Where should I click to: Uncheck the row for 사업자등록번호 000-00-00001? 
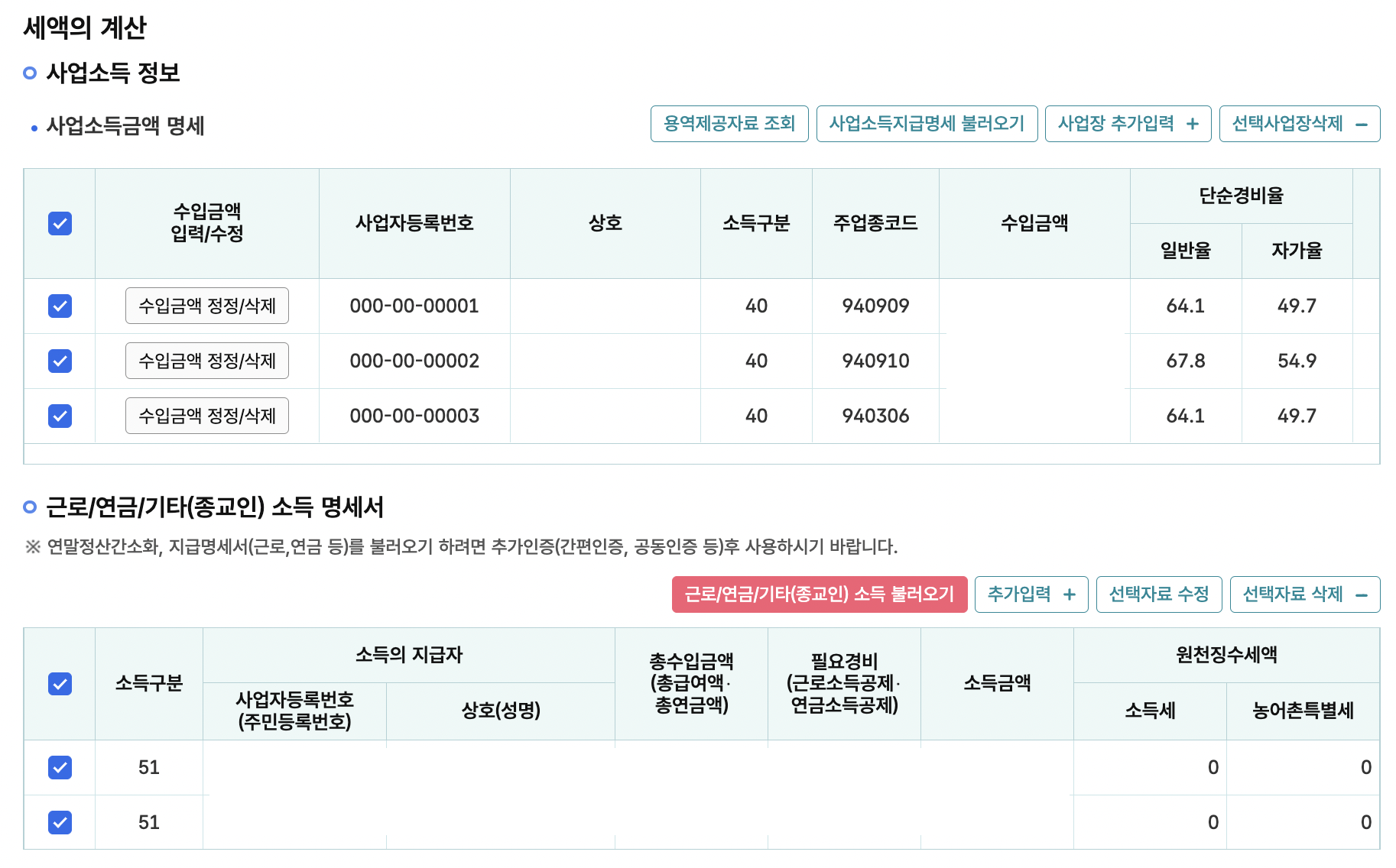coord(60,306)
